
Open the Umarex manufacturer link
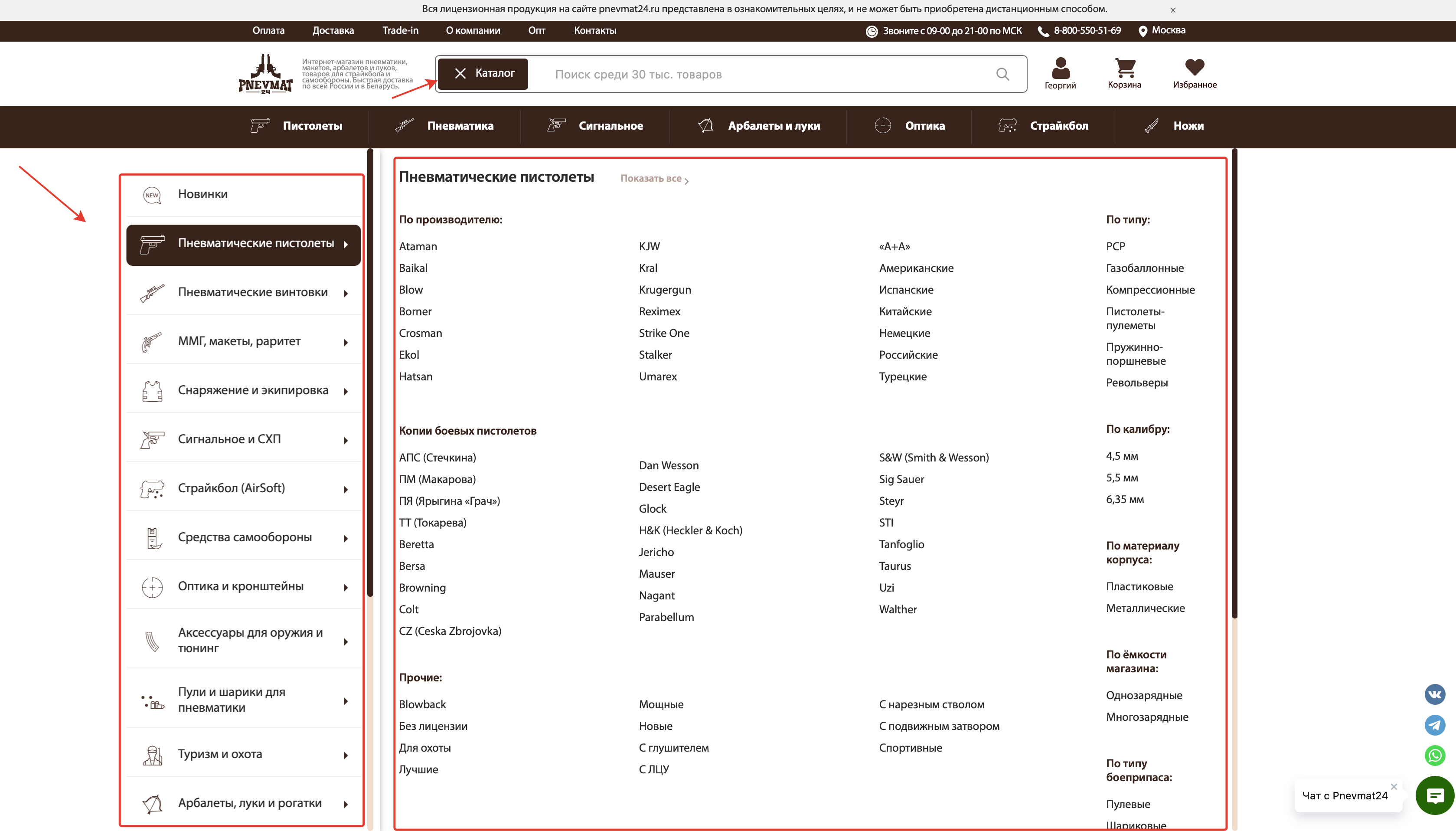click(658, 377)
